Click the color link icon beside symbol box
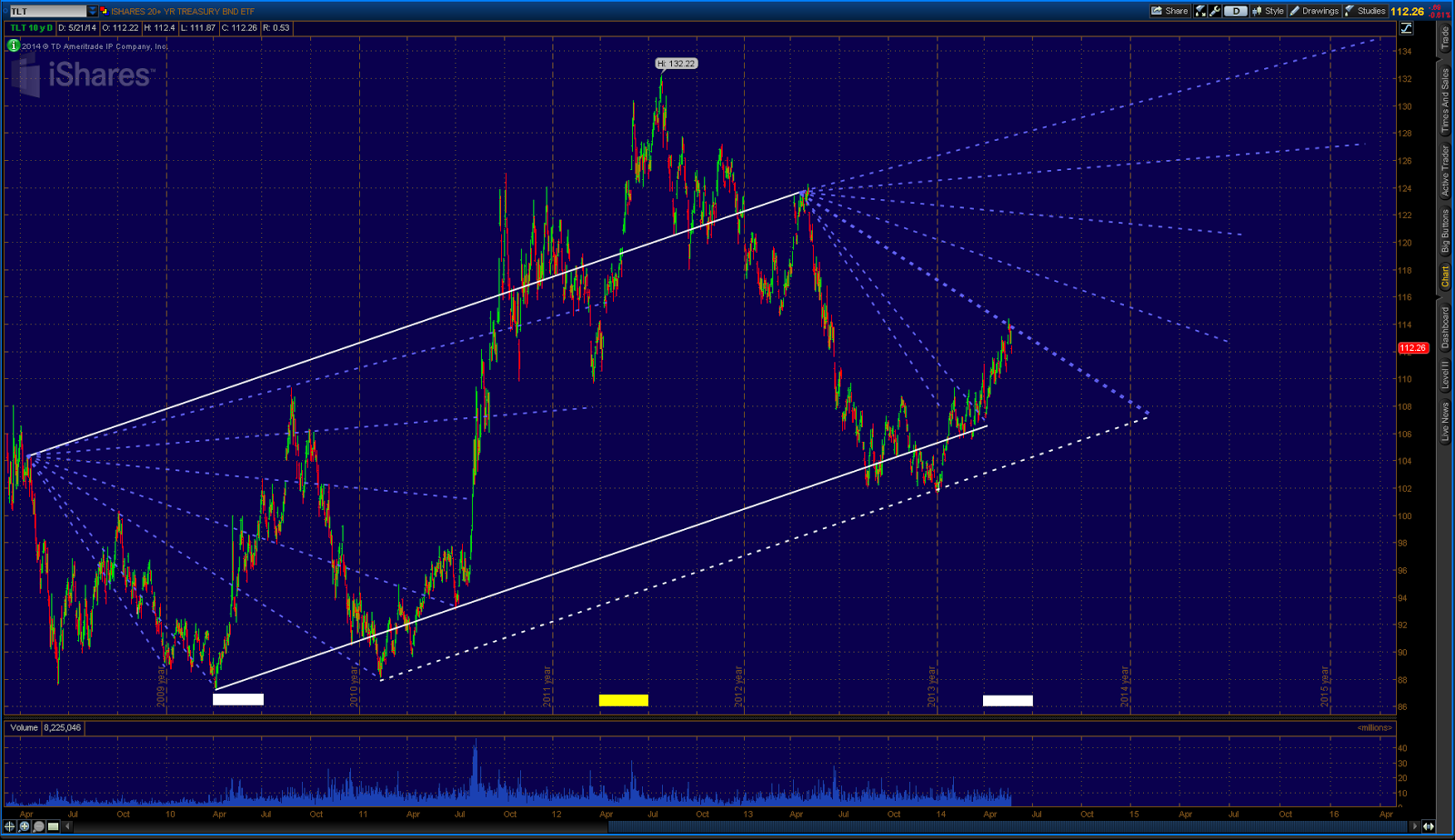This screenshot has width=1455, height=840. click(x=104, y=11)
